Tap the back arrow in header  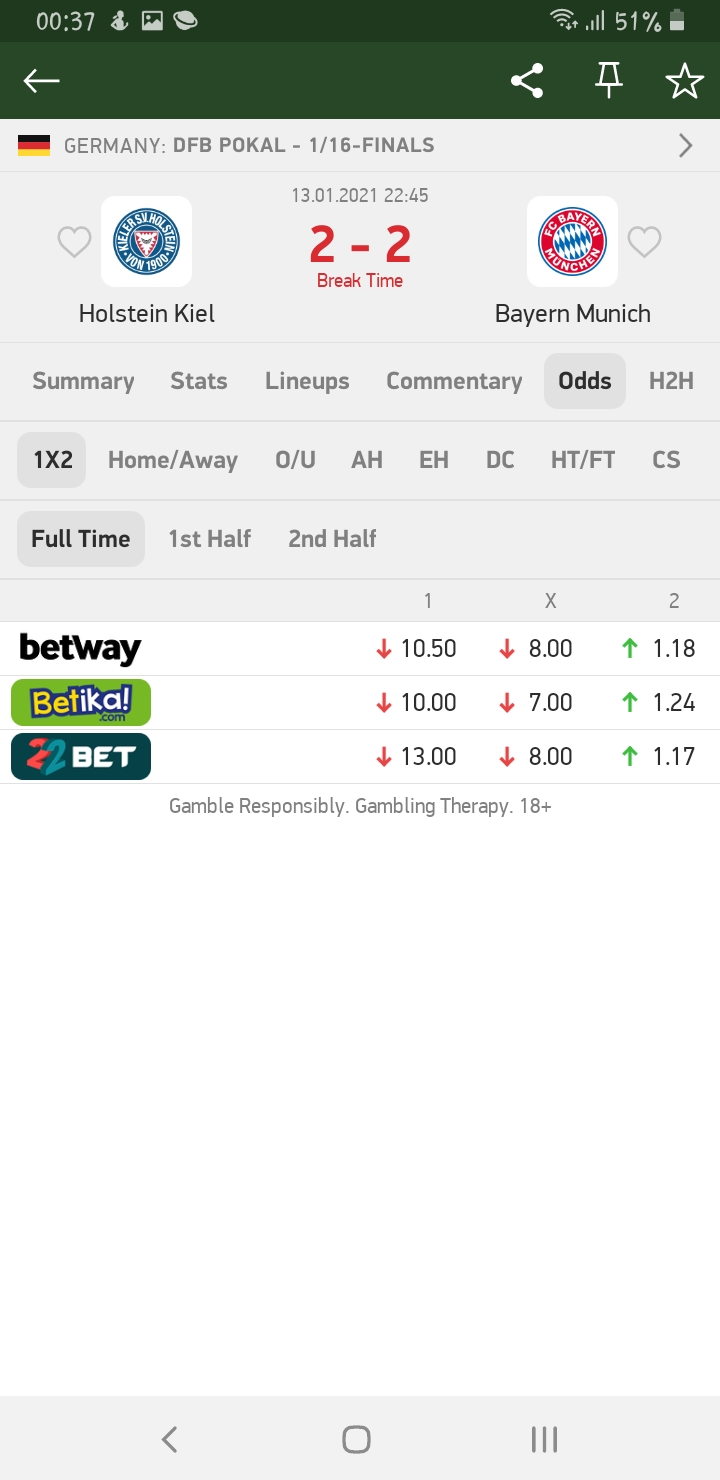[42, 81]
